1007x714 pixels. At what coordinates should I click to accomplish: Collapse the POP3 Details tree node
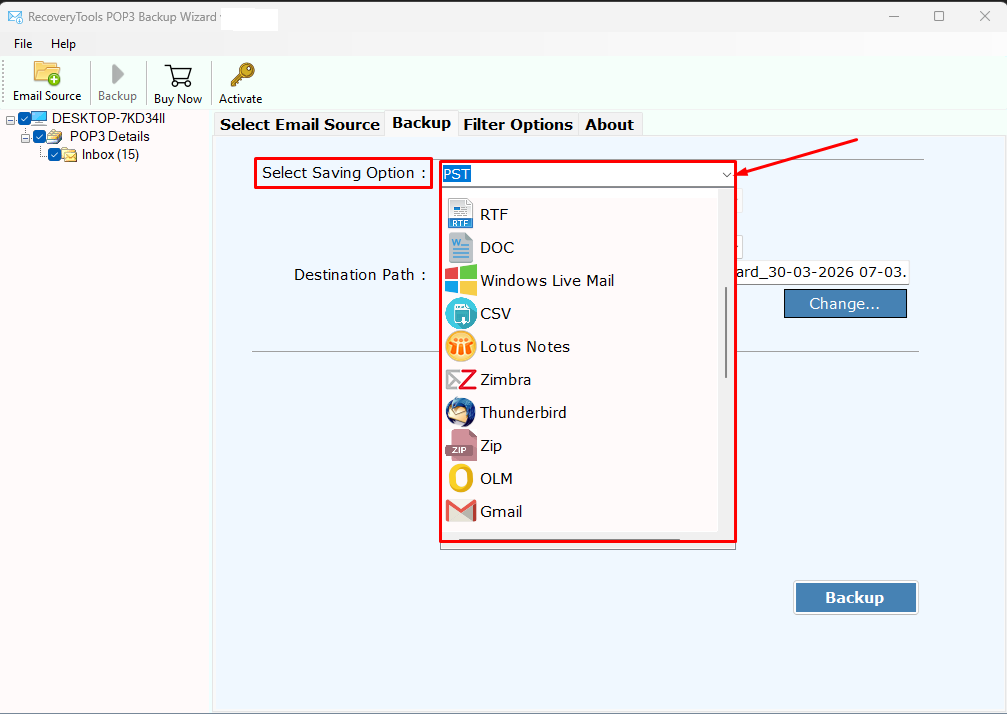[25, 138]
